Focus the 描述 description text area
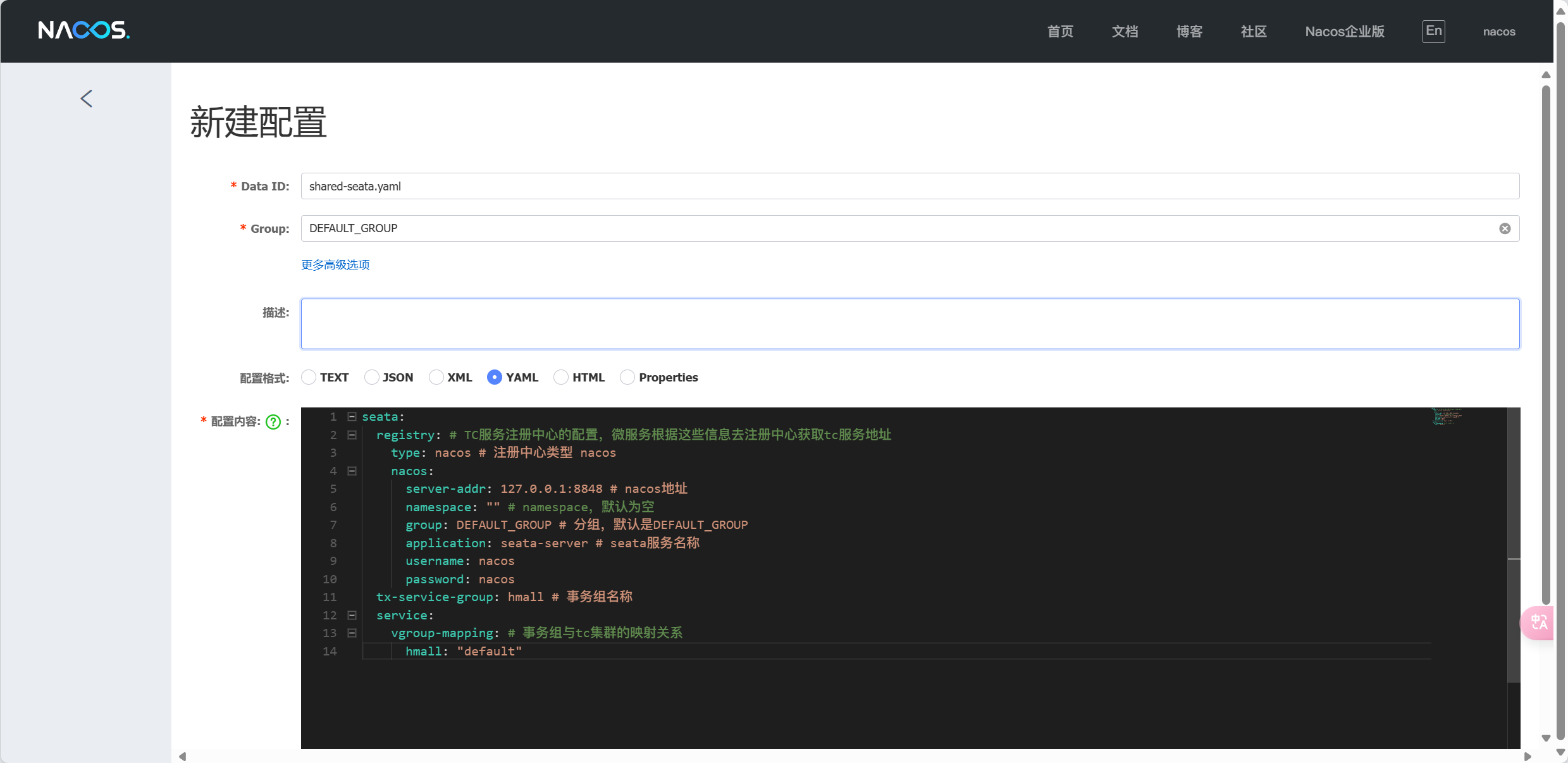The width and height of the screenshot is (1568, 763). point(910,324)
